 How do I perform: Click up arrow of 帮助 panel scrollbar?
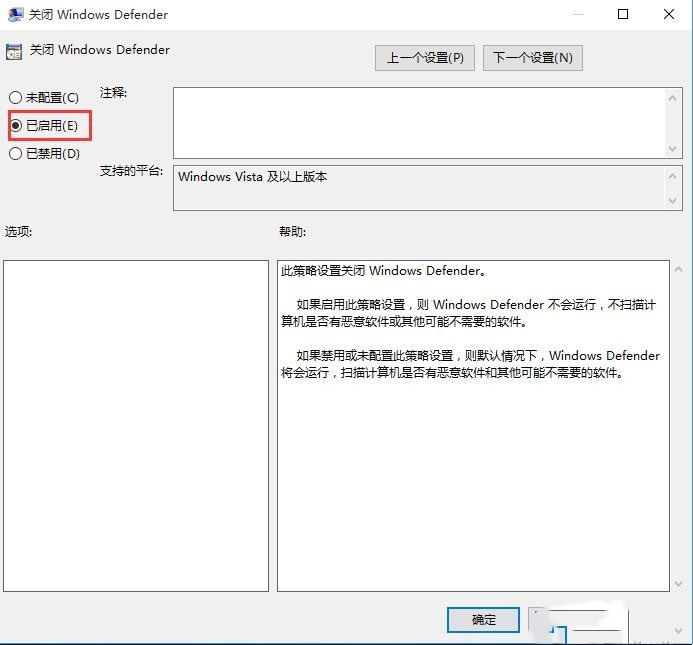click(678, 269)
